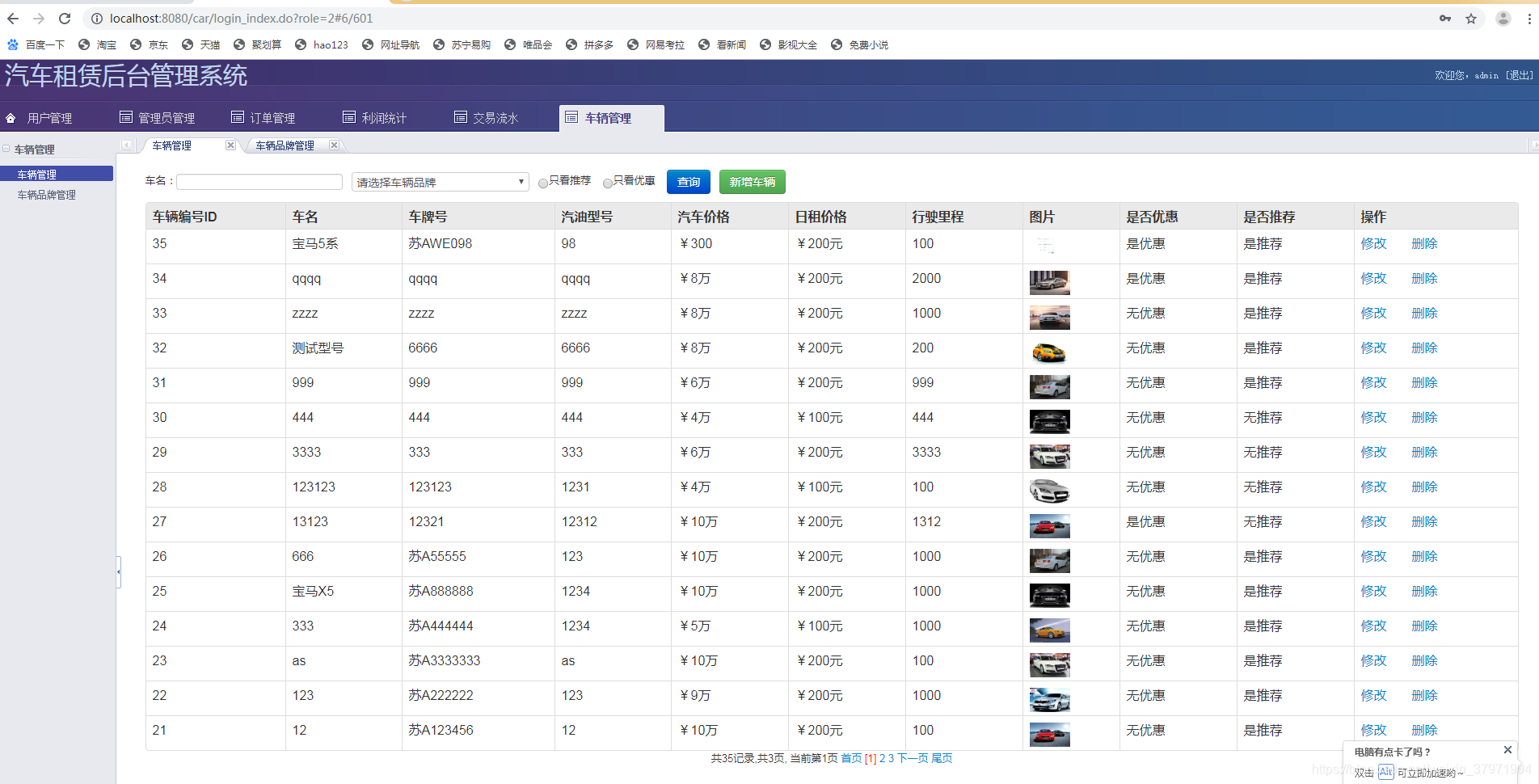Switch to the 车辆品牌管理 sub-tab
This screenshot has width=1539, height=784.
tap(285, 145)
